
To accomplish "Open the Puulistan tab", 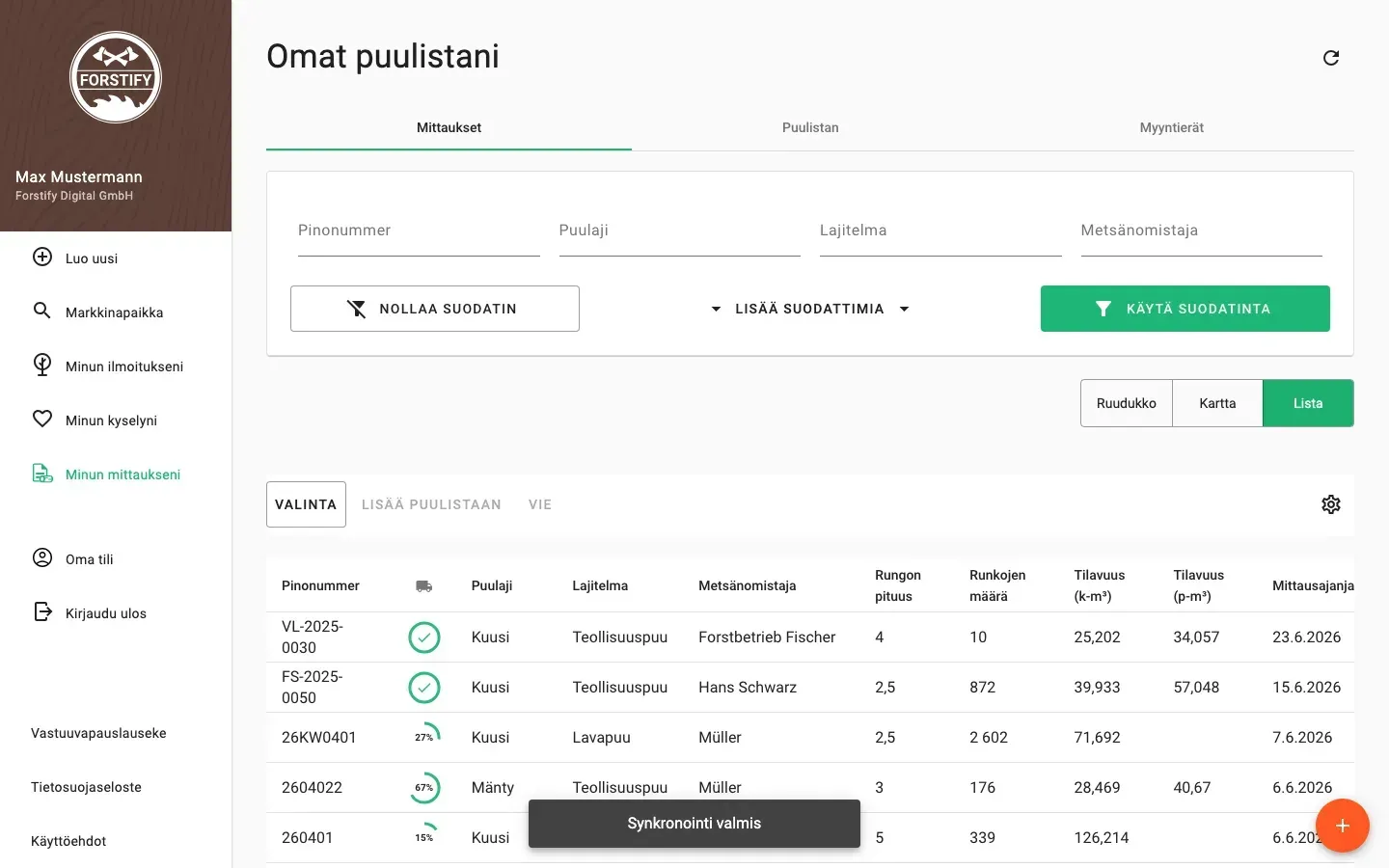I will tap(810, 127).
